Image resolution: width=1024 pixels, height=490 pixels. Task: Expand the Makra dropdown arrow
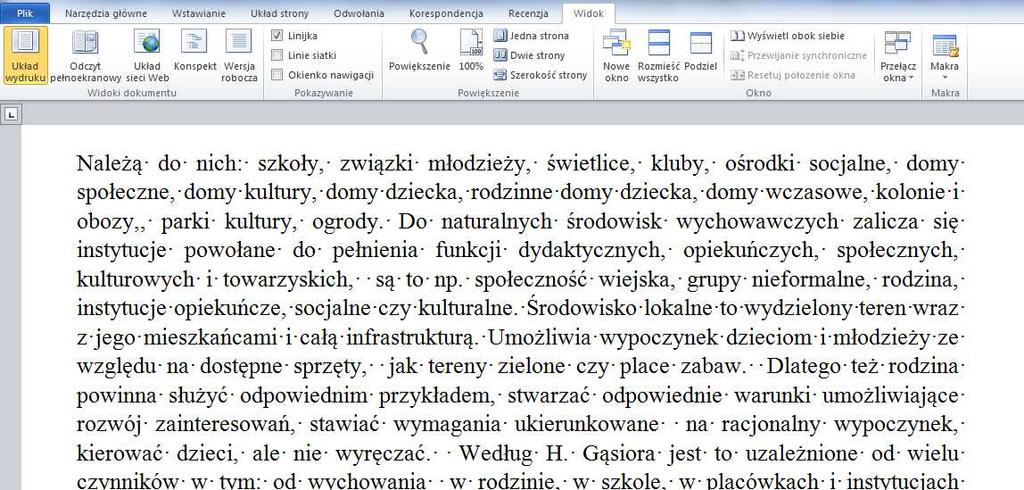pyautogui.click(x=945, y=77)
